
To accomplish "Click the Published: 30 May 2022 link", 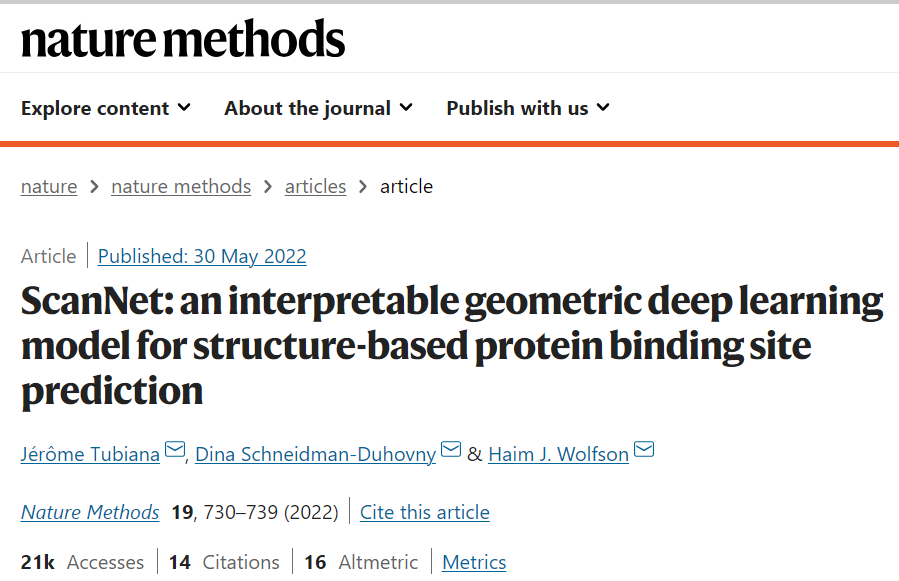I will pyautogui.click(x=202, y=256).
